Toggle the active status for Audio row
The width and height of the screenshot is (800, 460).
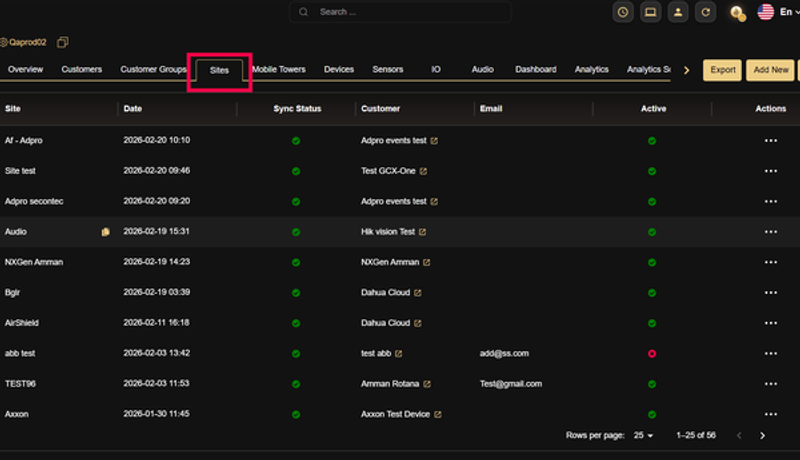[x=652, y=232]
